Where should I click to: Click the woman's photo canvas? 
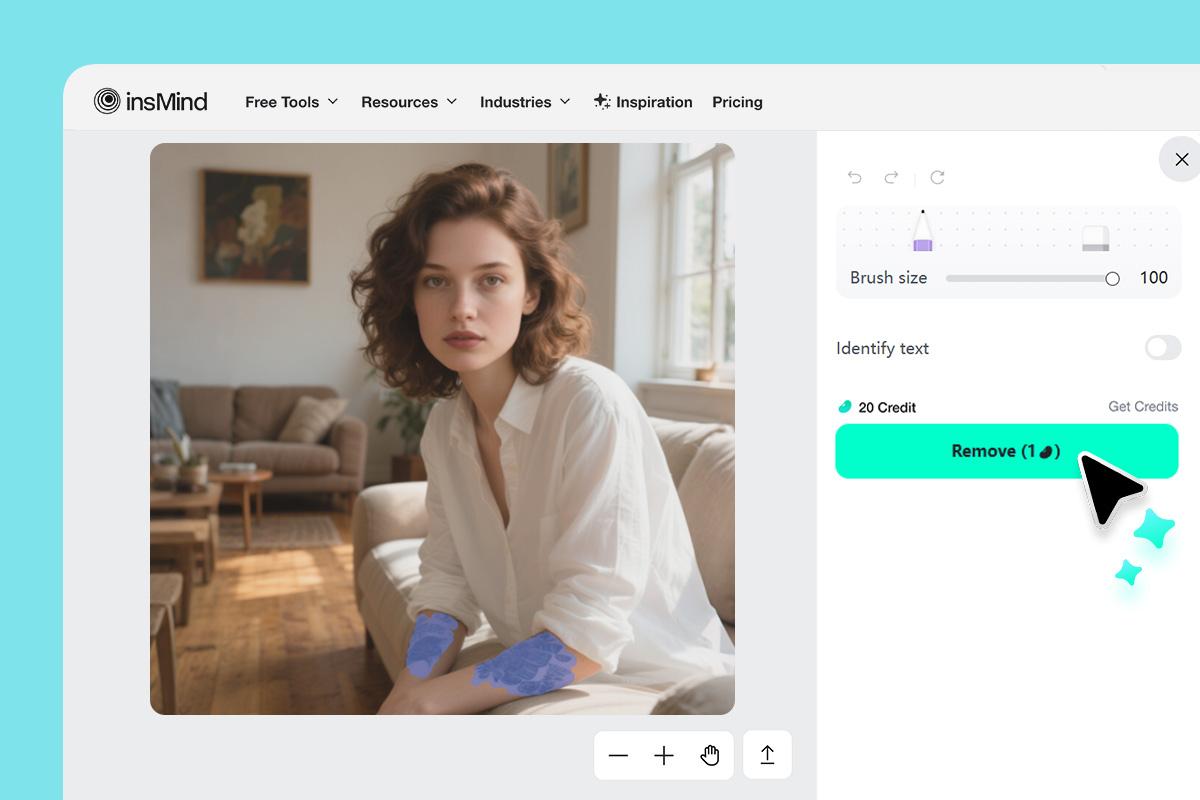442,429
